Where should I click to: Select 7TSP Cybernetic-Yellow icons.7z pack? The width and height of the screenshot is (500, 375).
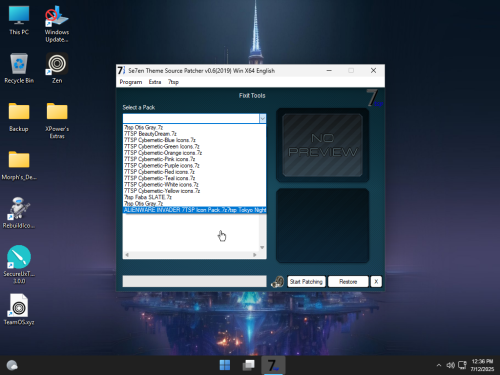(195, 191)
